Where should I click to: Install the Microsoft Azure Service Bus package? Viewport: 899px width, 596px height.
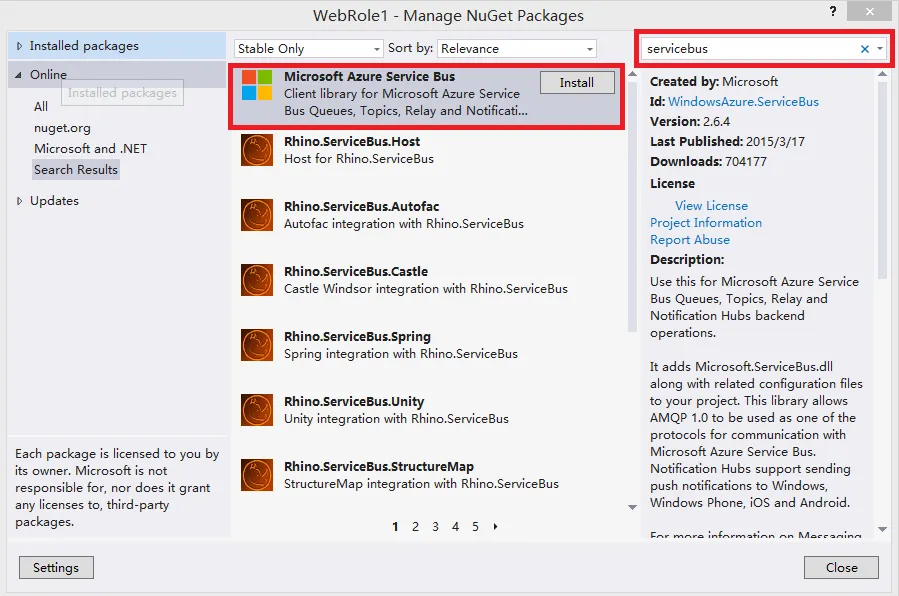[x=577, y=83]
